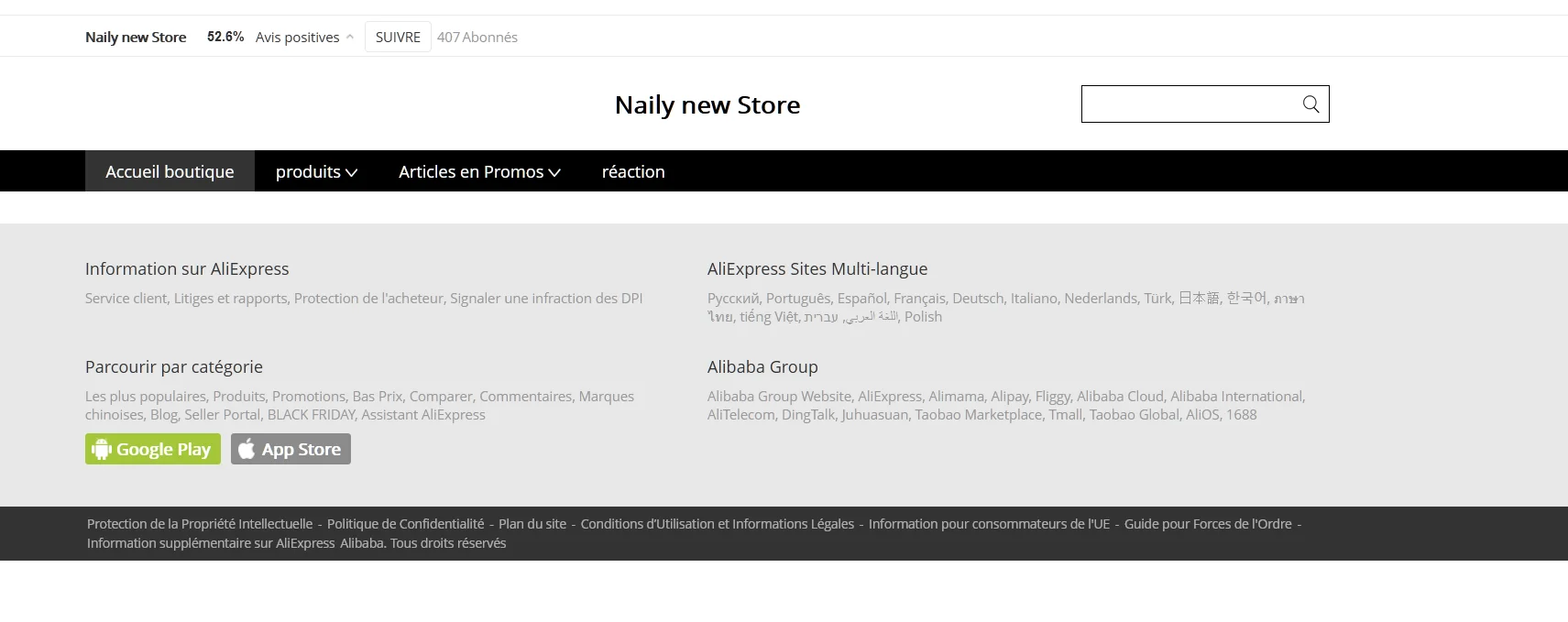Open the AliTelecom link
The image size is (1568, 622).
click(x=740, y=415)
